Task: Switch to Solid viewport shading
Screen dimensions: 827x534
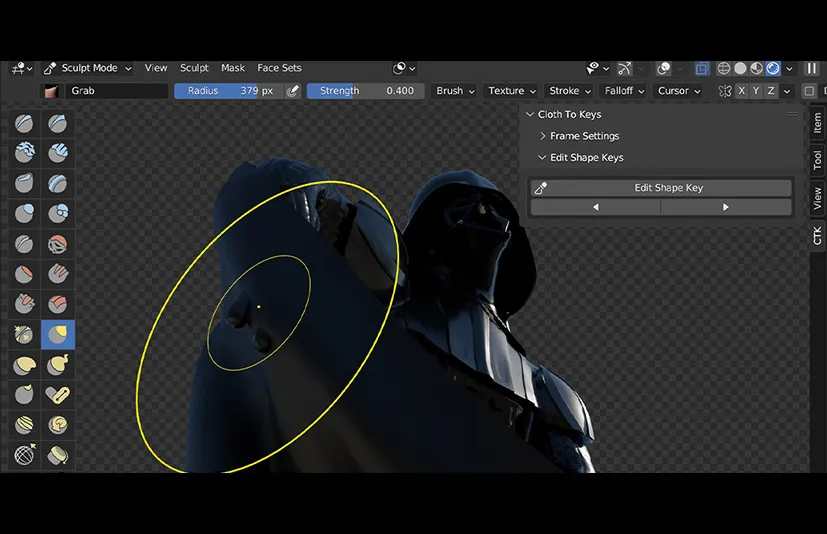Action: click(x=741, y=68)
